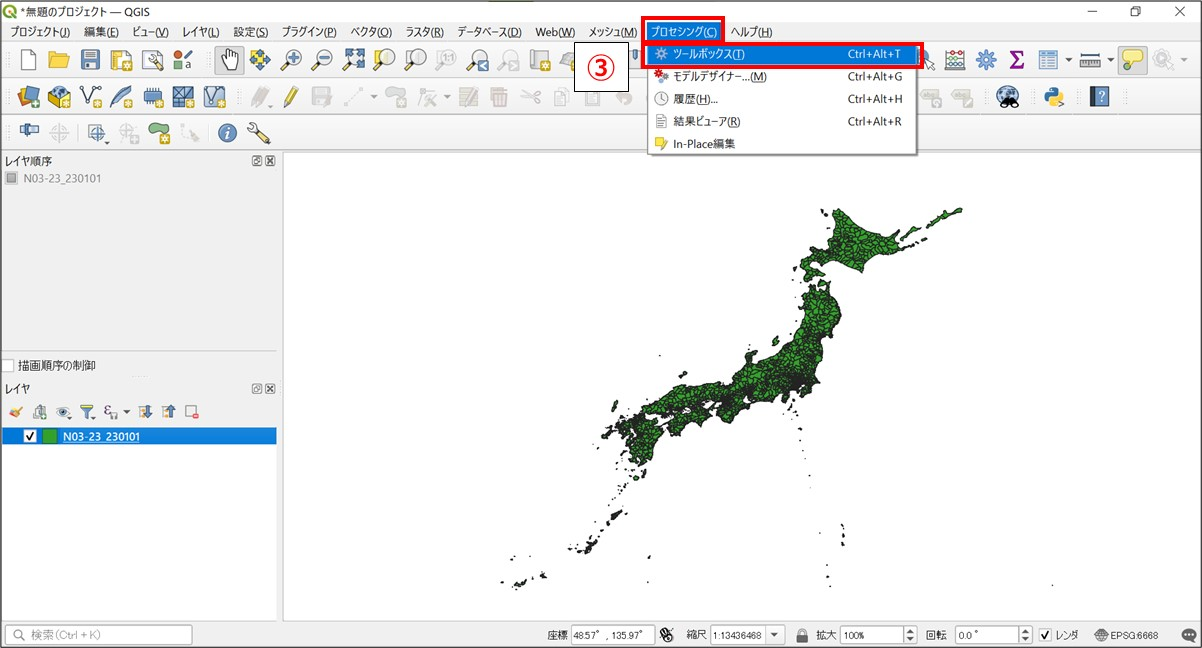Screen dimensions: 1202x648
Task: Open the attribute table dropdown arrow
Action: point(1068,59)
